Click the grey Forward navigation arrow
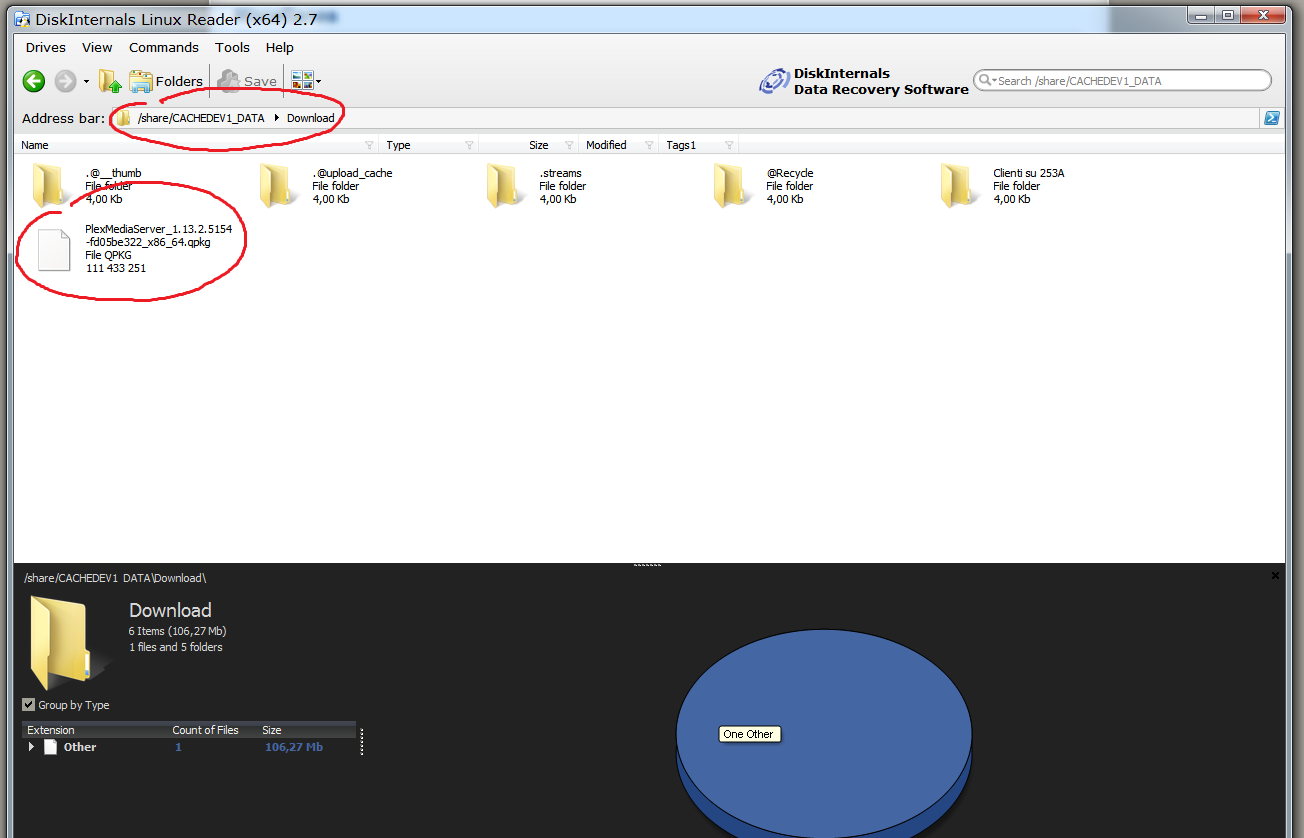The height and width of the screenshot is (838, 1304). tap(65, 81)
